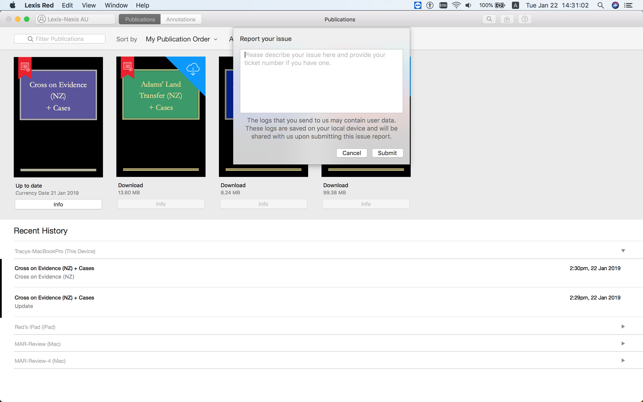Click the issue description text area
Screen dimensions: 643x402
[x=321, y=81]
